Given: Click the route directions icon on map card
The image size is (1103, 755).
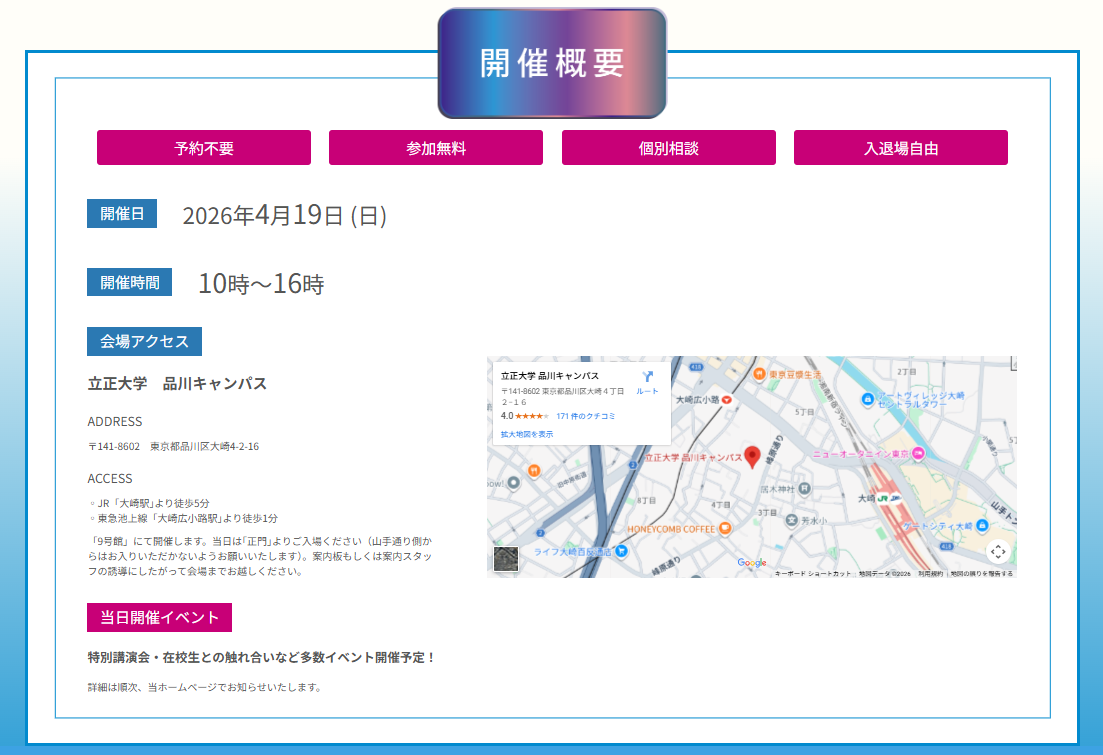Looking at the screenshot, I should 647,377.
